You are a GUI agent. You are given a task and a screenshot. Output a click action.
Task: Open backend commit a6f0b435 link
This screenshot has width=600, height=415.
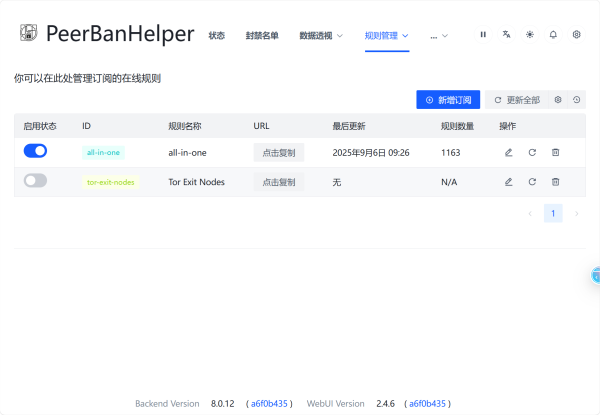(x=269, y=404)
